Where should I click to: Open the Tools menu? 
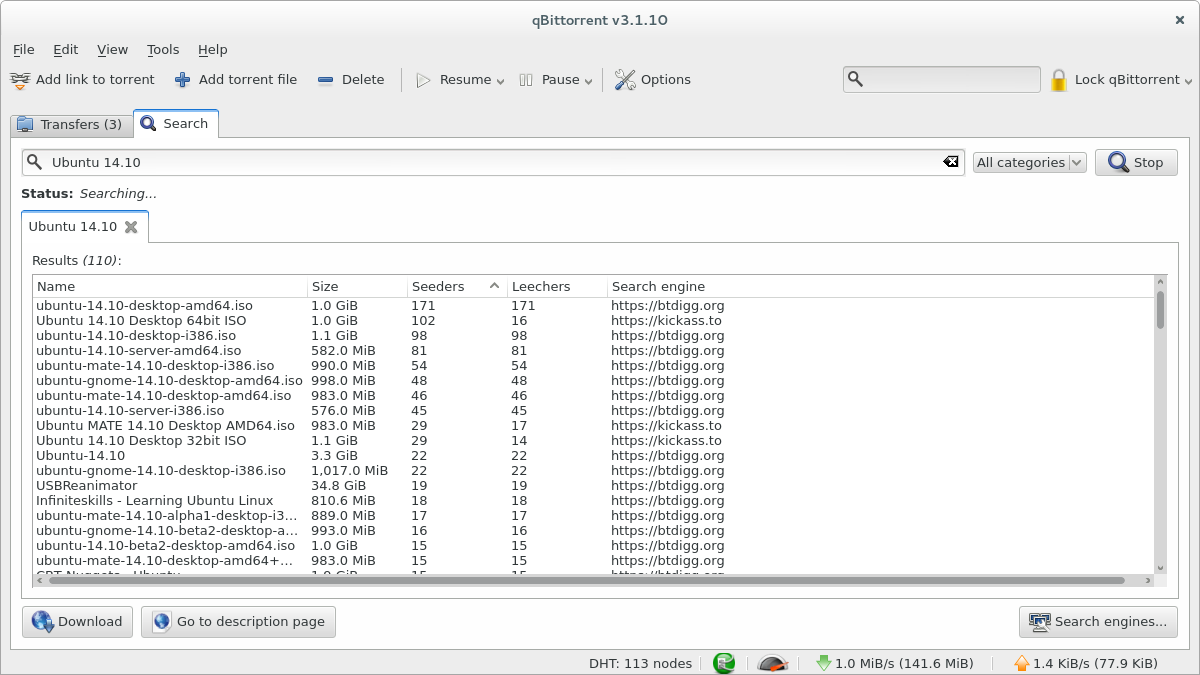(x=163, y=49)
